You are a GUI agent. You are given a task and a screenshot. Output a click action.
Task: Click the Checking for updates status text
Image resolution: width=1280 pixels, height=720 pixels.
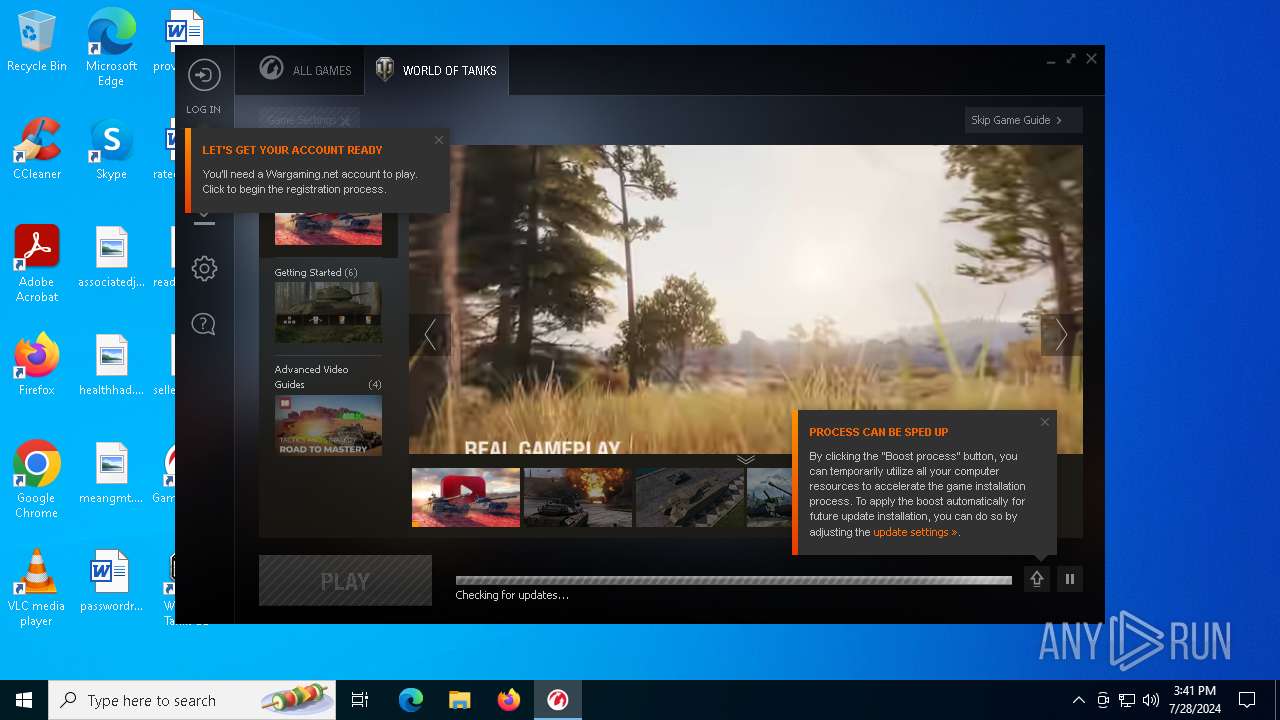tap(512, 595)
